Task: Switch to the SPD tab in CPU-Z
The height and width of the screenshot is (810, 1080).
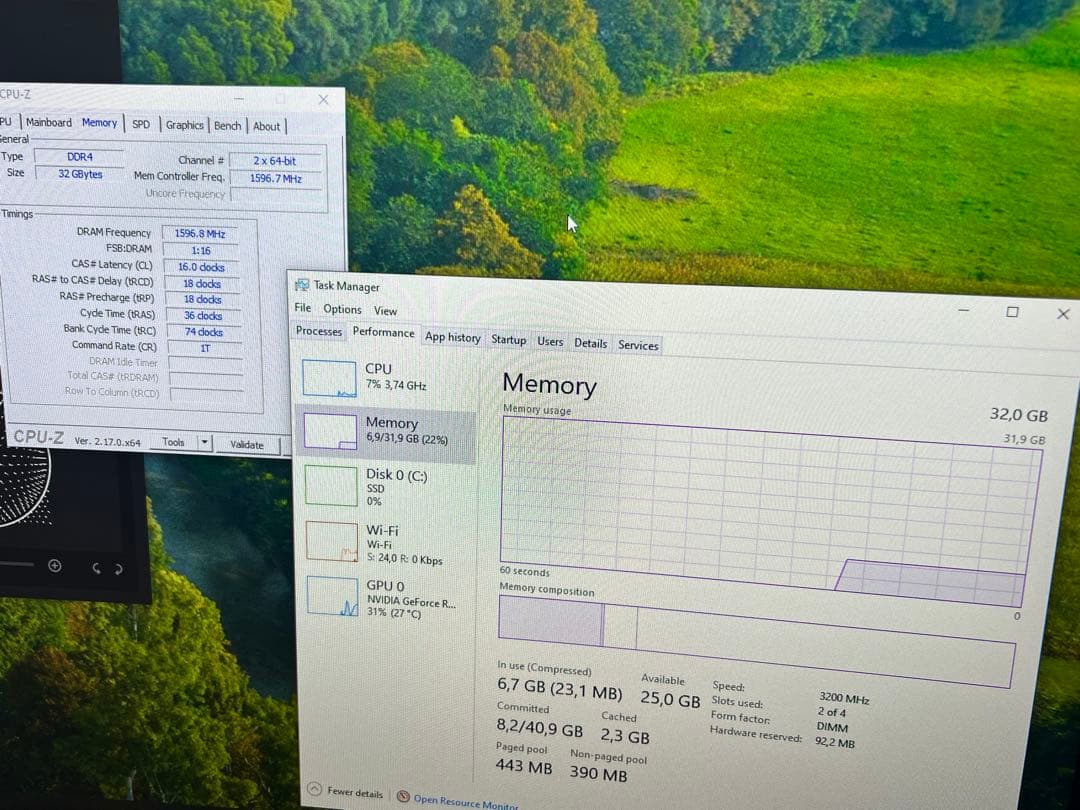Action: (141, 124)
